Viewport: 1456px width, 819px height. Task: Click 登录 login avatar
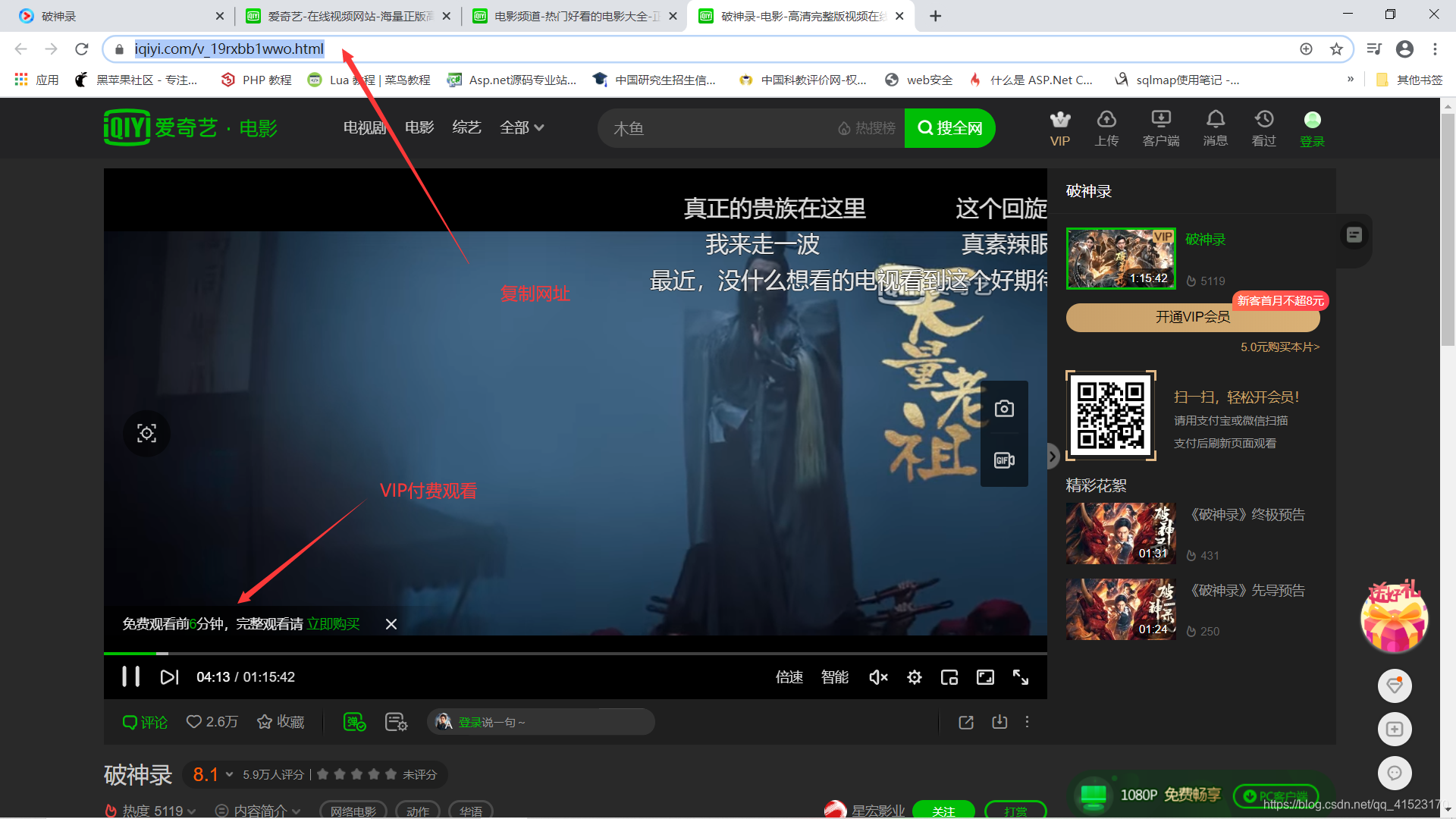pos(1312,128)
